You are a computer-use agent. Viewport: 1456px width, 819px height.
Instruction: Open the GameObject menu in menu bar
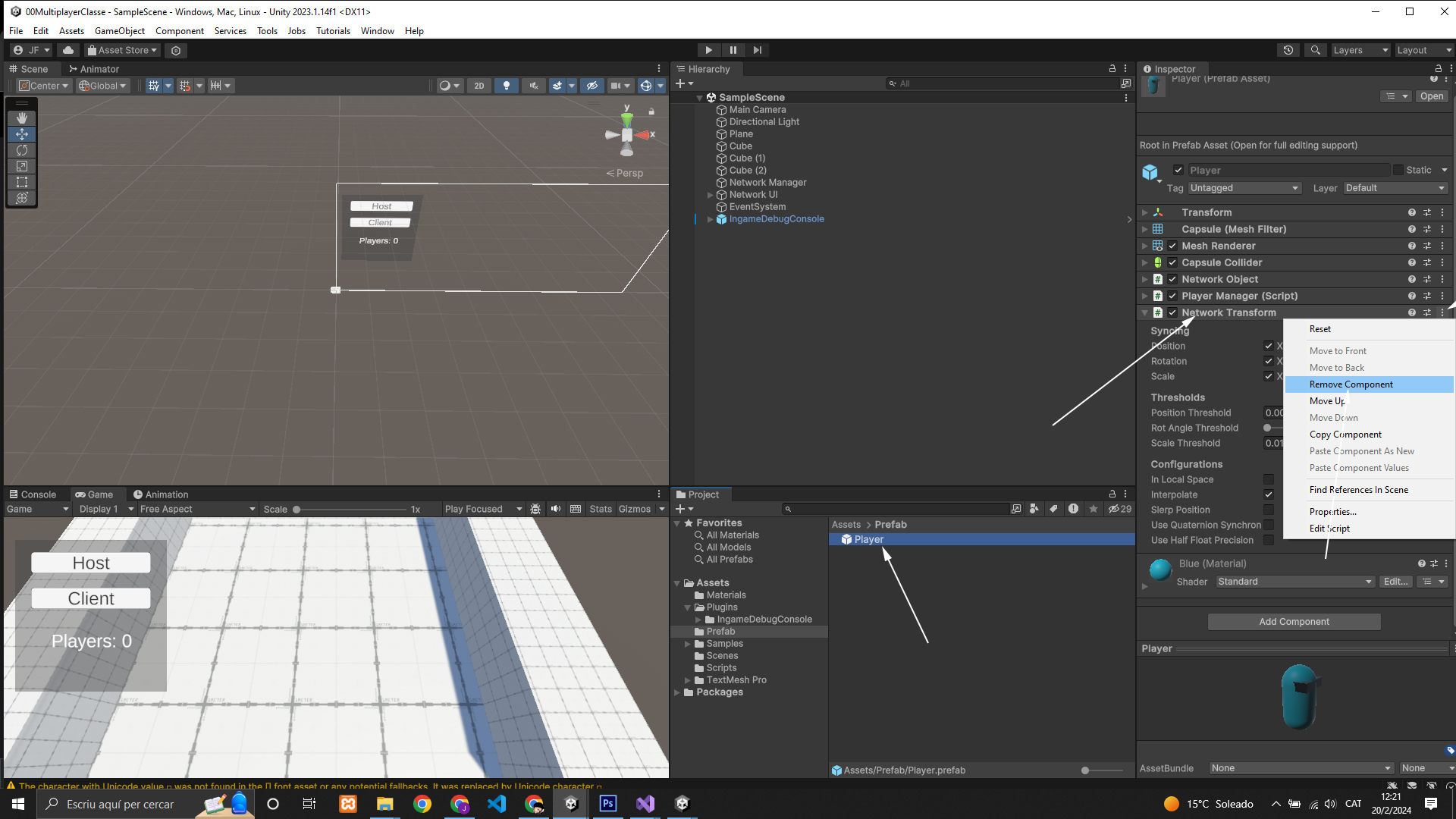point(119,31)
